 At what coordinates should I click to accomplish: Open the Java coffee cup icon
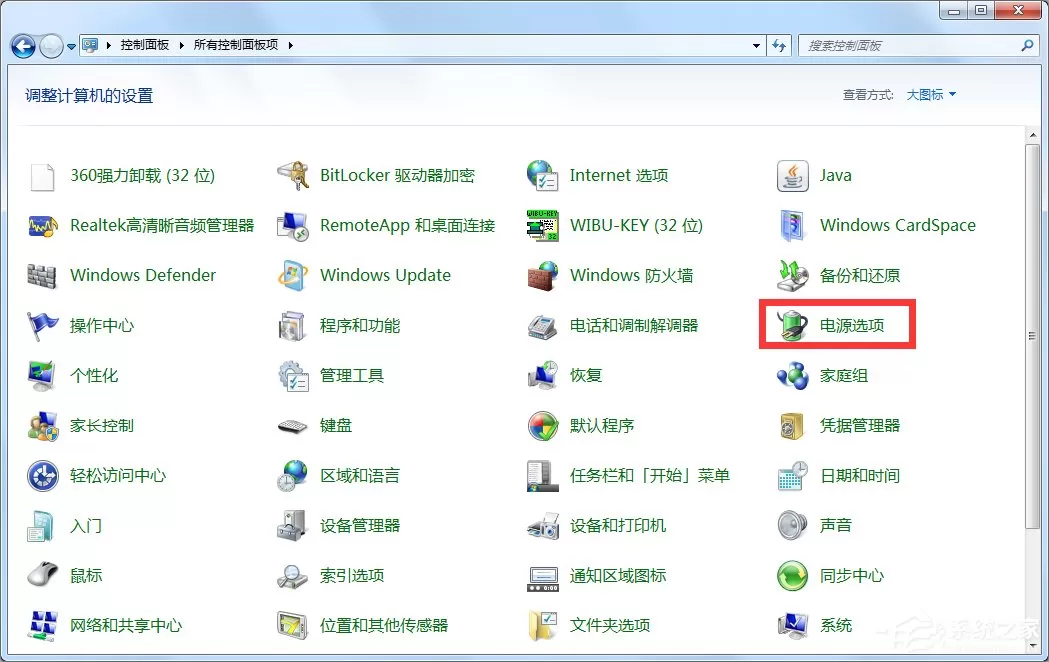tap(793, 176)
